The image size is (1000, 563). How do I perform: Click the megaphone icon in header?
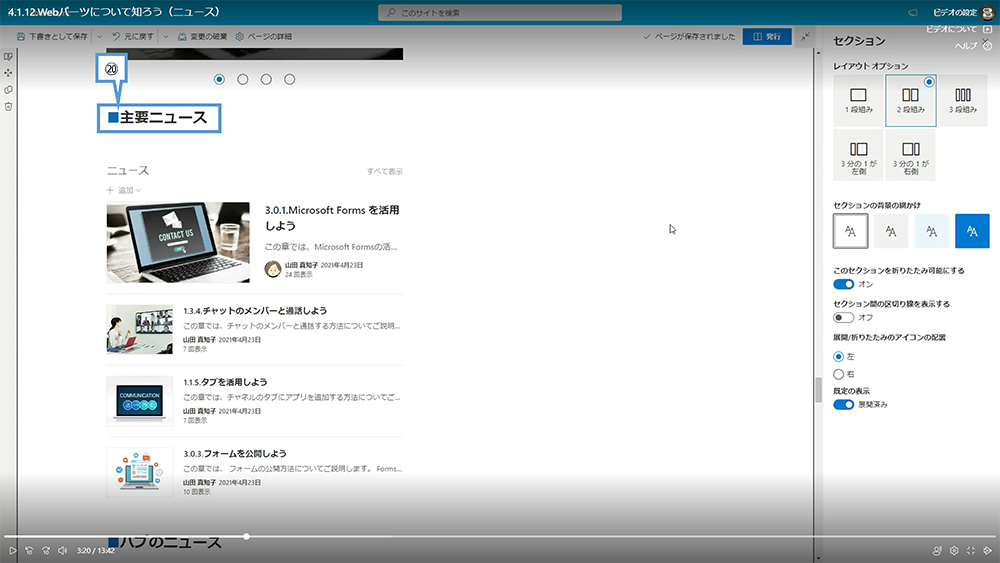coord(913,12)
